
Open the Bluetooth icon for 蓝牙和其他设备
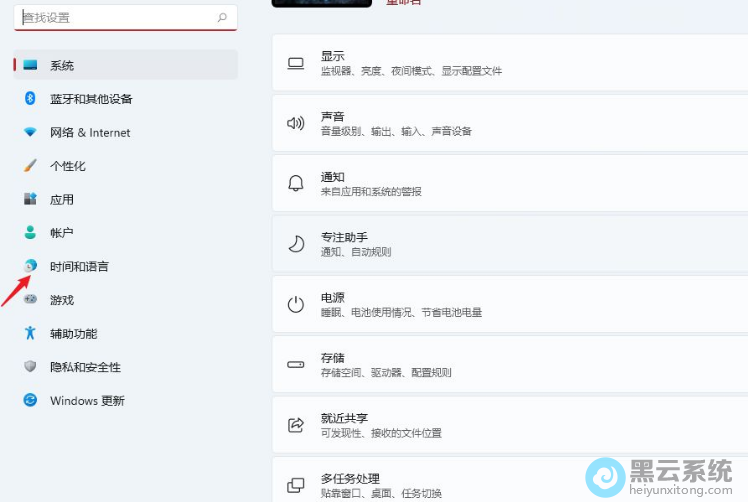click(30, 99)
